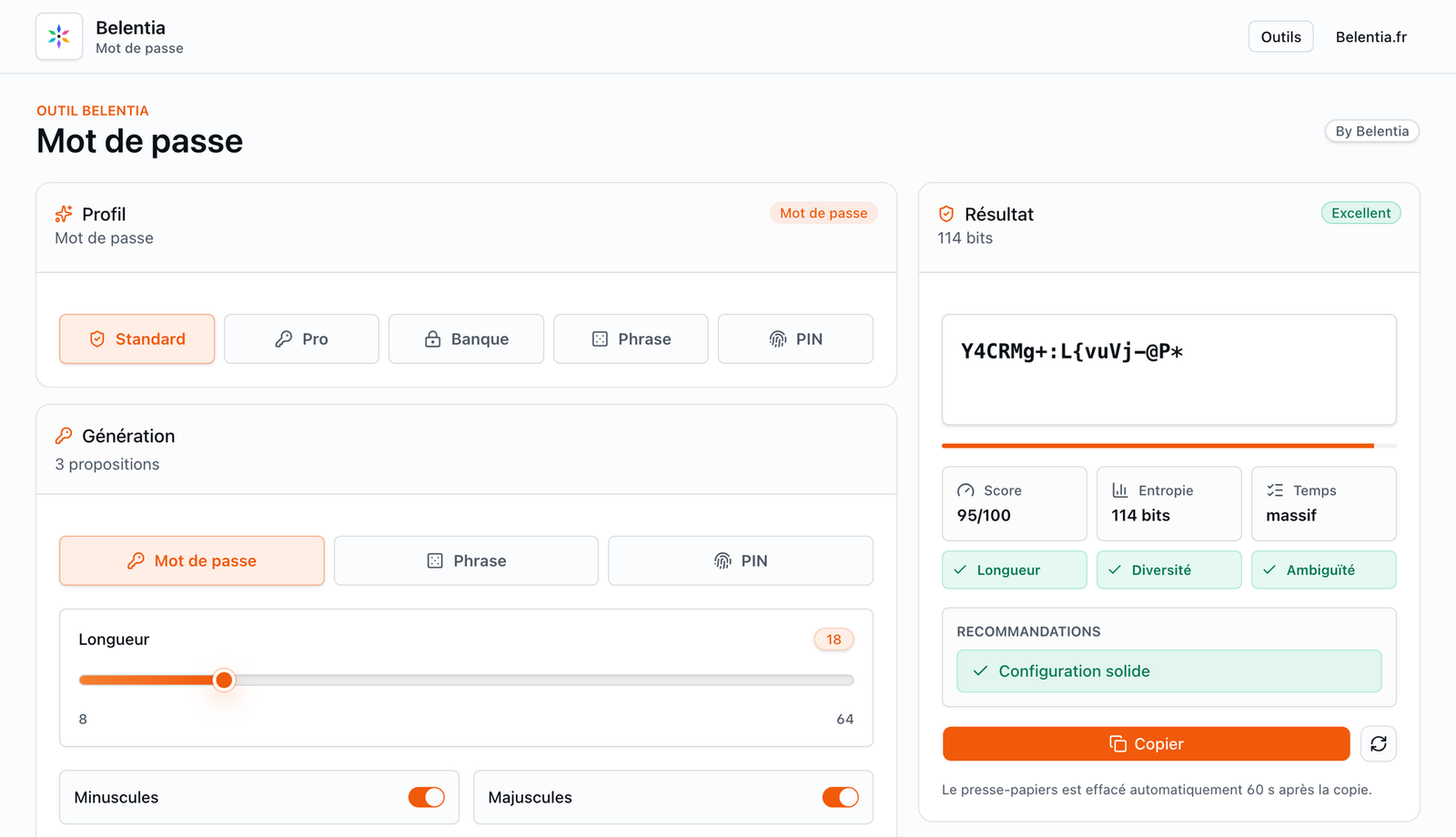
Task: Click the strength progress bar under the password
Action: tap(1169, 446)
